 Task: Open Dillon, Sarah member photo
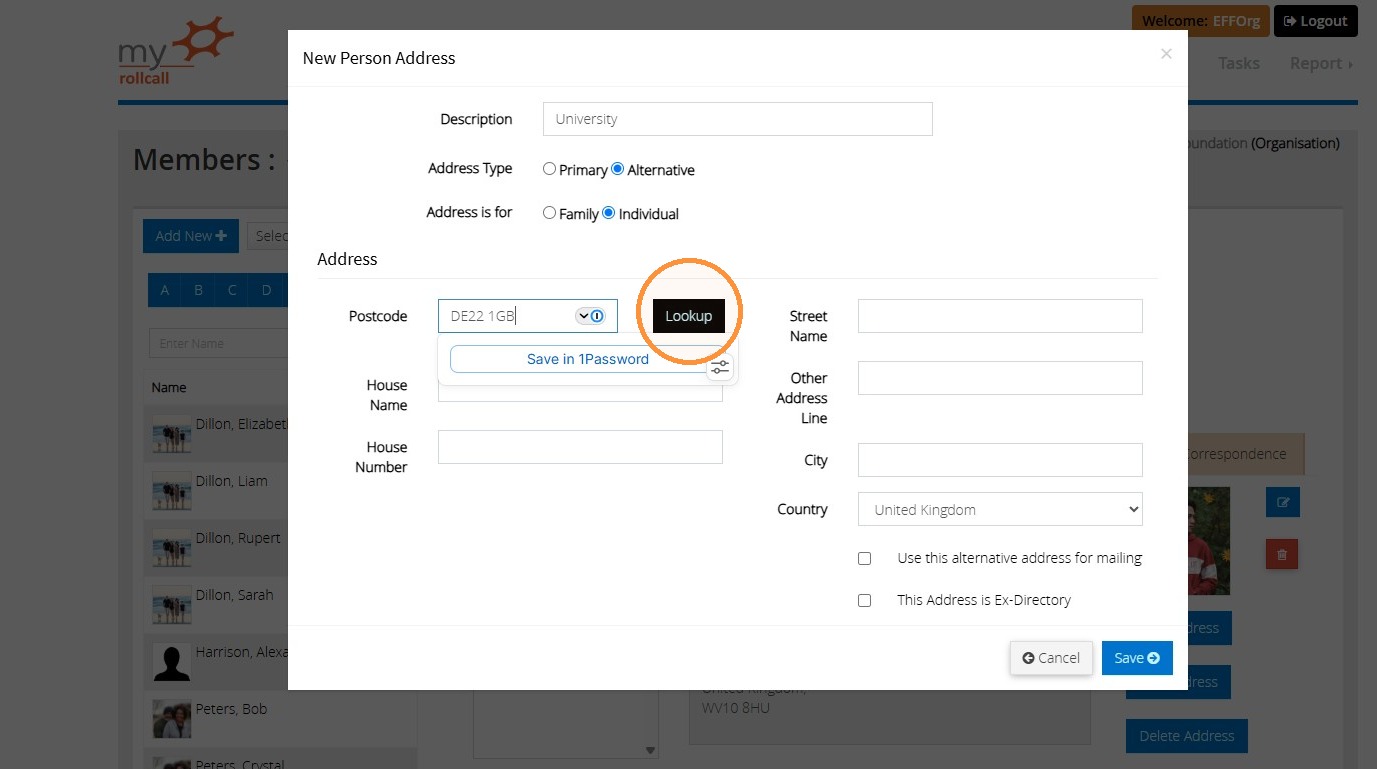click(x=171, y=605)
